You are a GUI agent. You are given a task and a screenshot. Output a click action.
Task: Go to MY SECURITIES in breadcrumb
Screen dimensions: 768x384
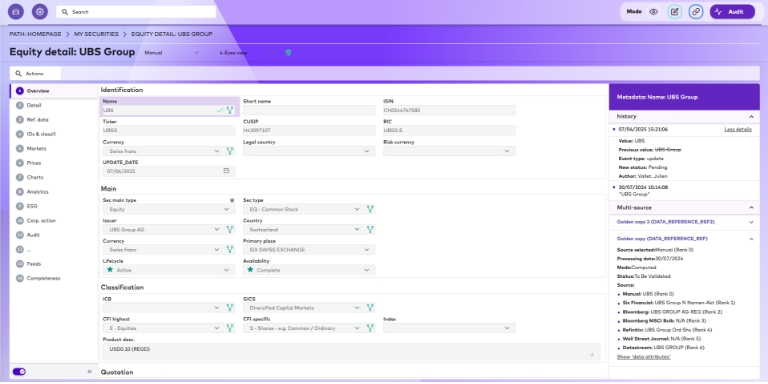click(x=96, y=34)
